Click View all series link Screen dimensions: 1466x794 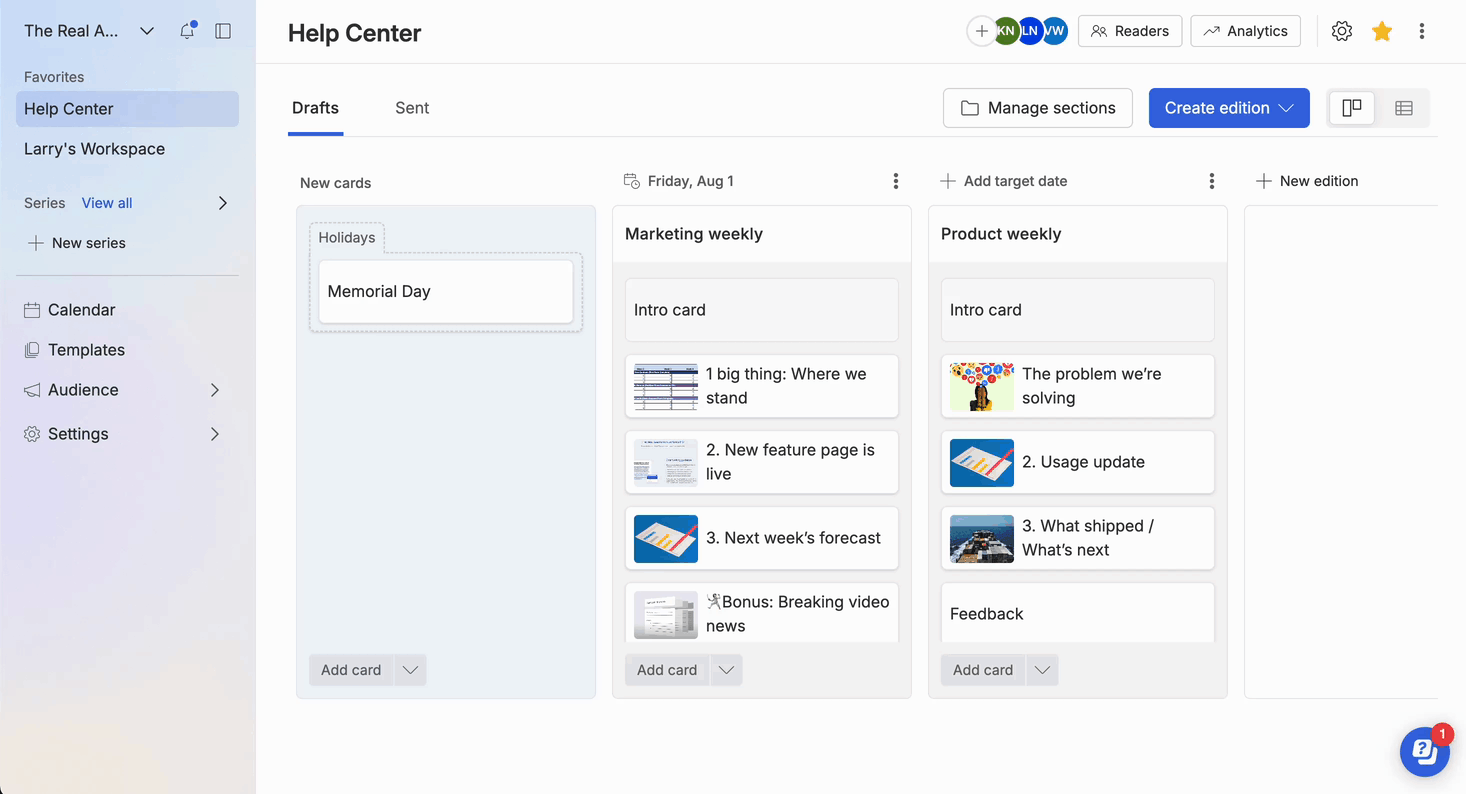click(107, 203)
